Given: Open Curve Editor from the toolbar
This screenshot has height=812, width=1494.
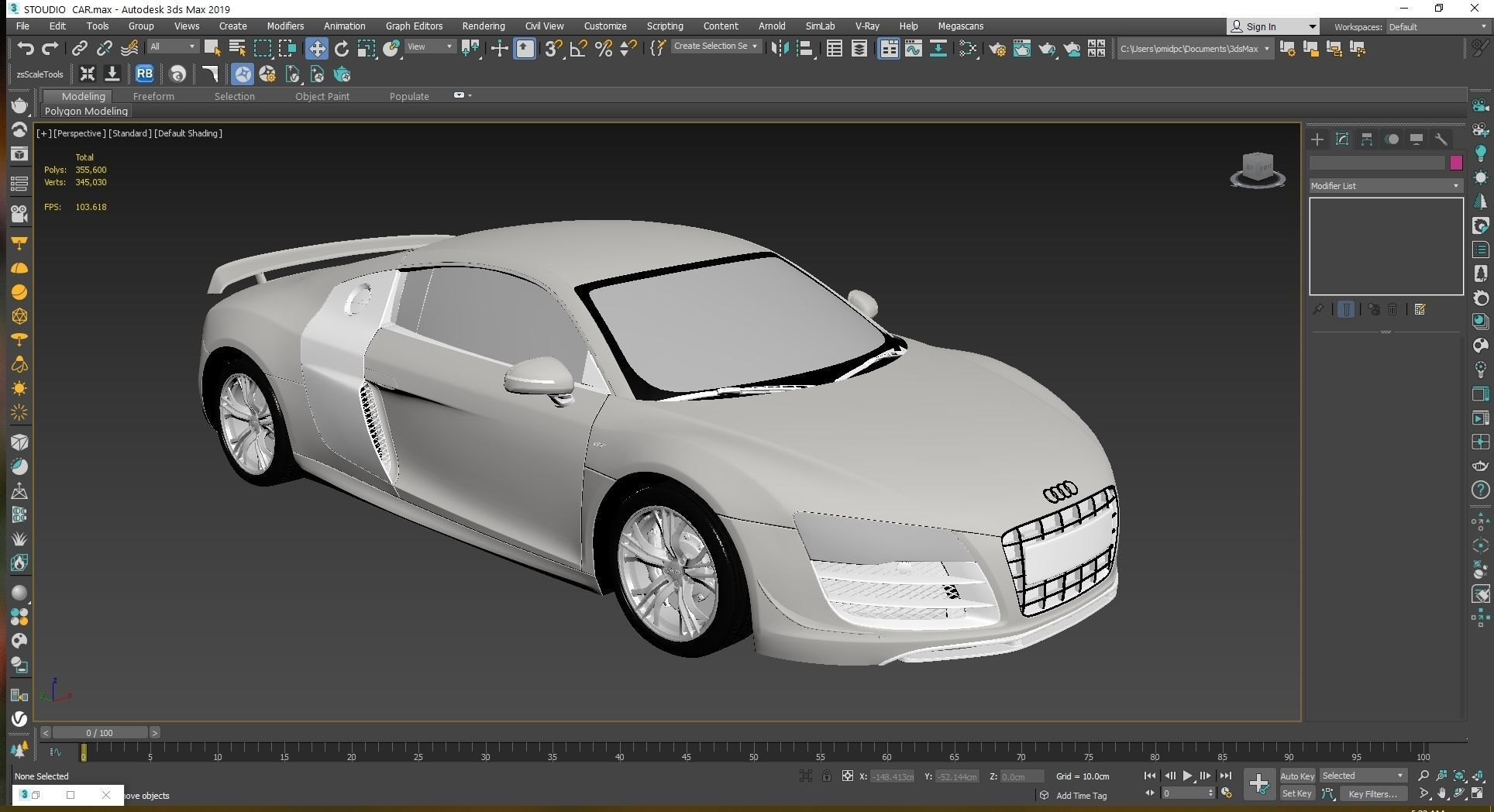Looking at the screenshot, I should point(914,49).
